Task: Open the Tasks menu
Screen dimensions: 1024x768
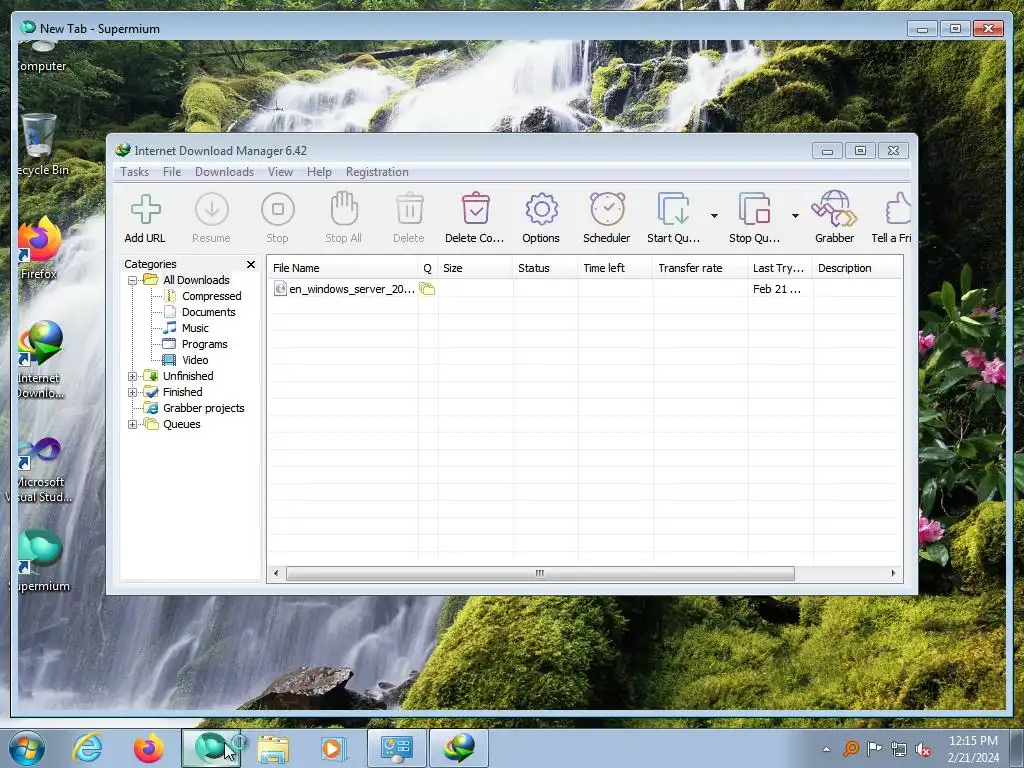Action: tap(135, 172)
